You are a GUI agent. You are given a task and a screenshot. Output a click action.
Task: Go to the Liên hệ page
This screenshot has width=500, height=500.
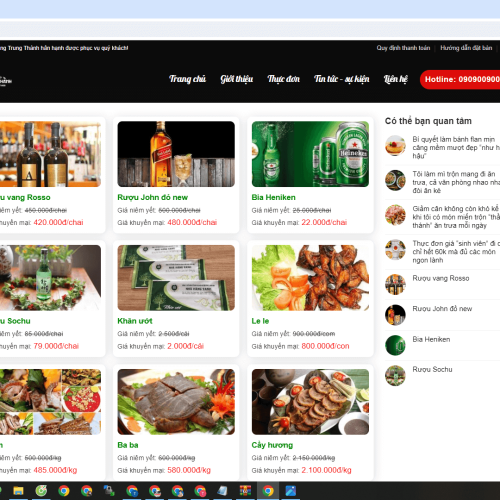pos(396,79)
